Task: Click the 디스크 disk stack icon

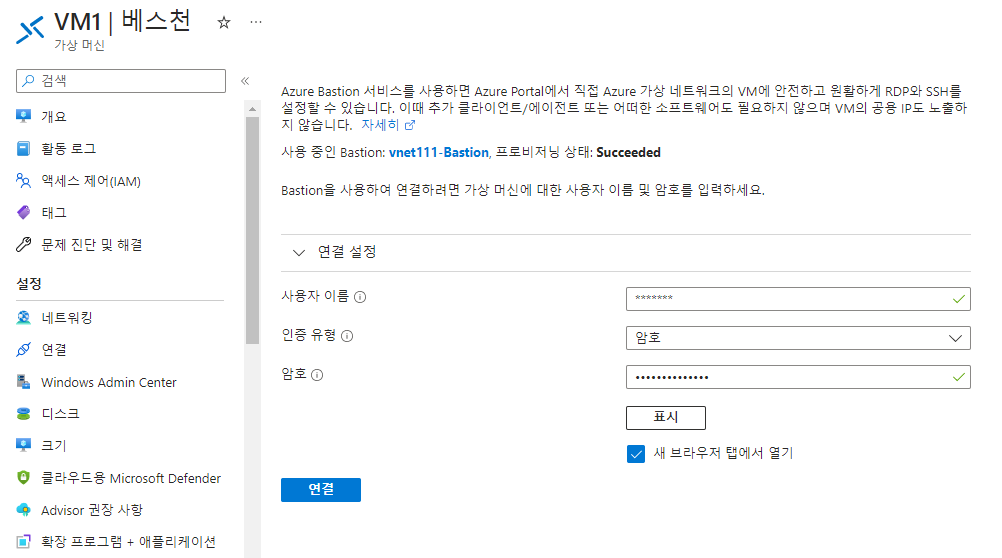Action: [24, 414]
